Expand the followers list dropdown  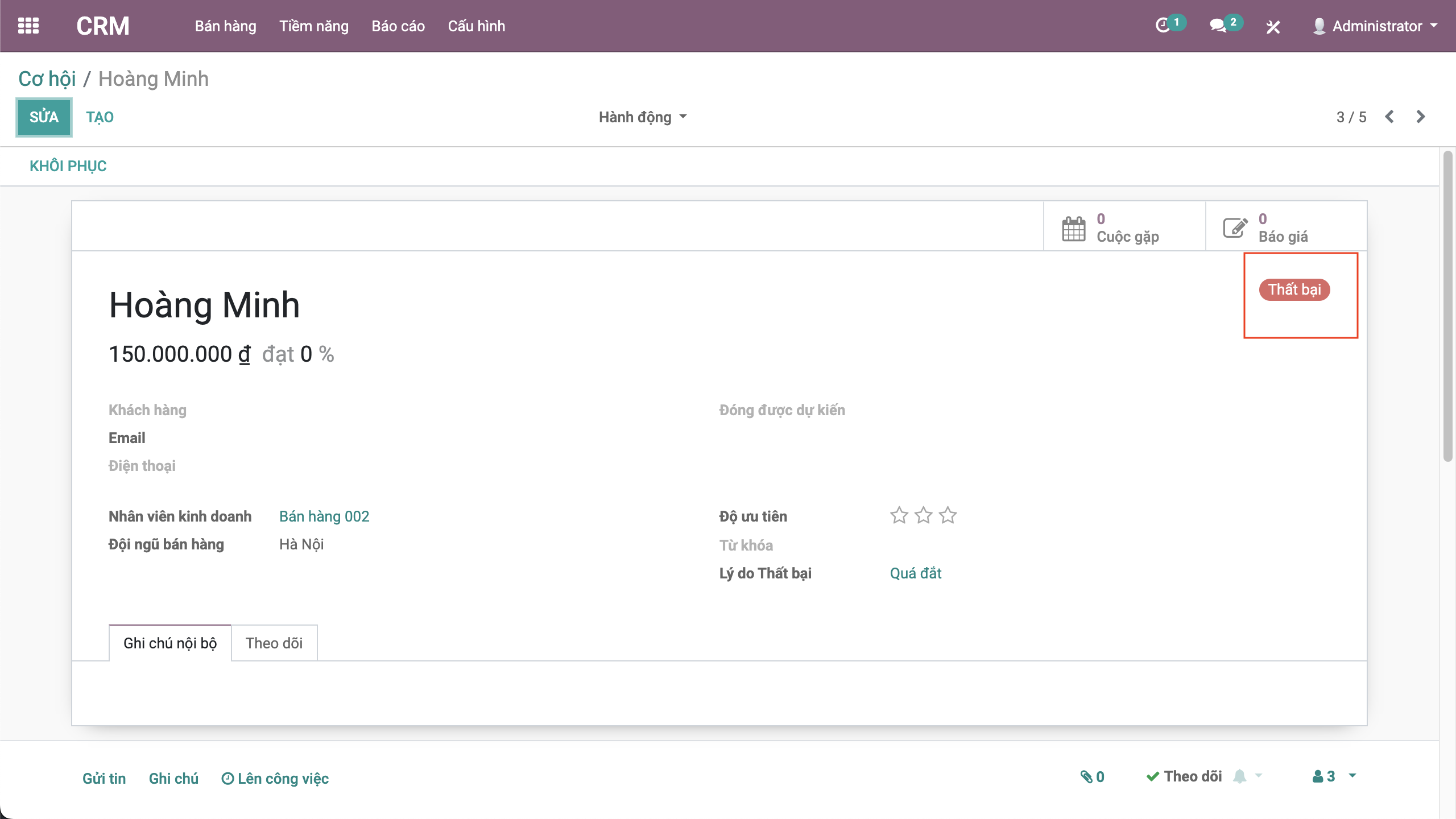[1334, 777]
